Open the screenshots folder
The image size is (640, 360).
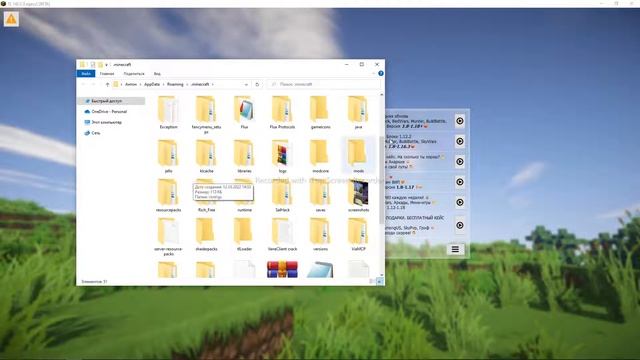358,195
